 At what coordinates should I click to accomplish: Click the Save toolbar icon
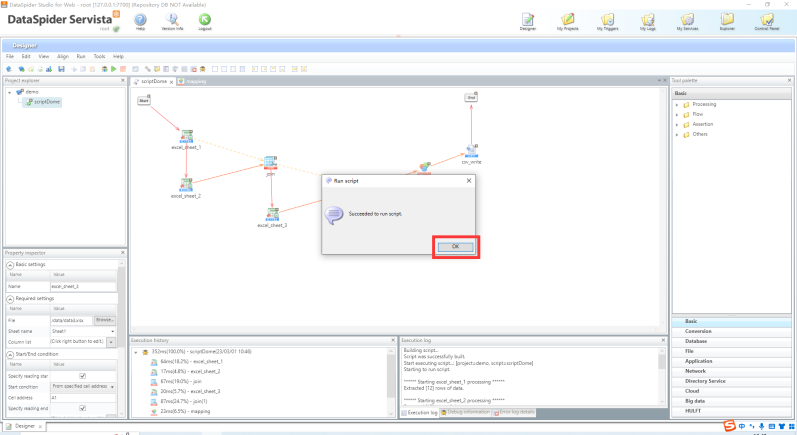click(x=61, y=69)
